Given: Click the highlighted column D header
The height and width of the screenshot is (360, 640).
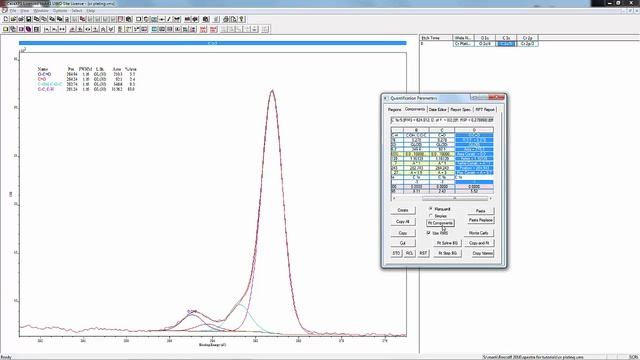Looking at the screenshot, I should (474, 130).
